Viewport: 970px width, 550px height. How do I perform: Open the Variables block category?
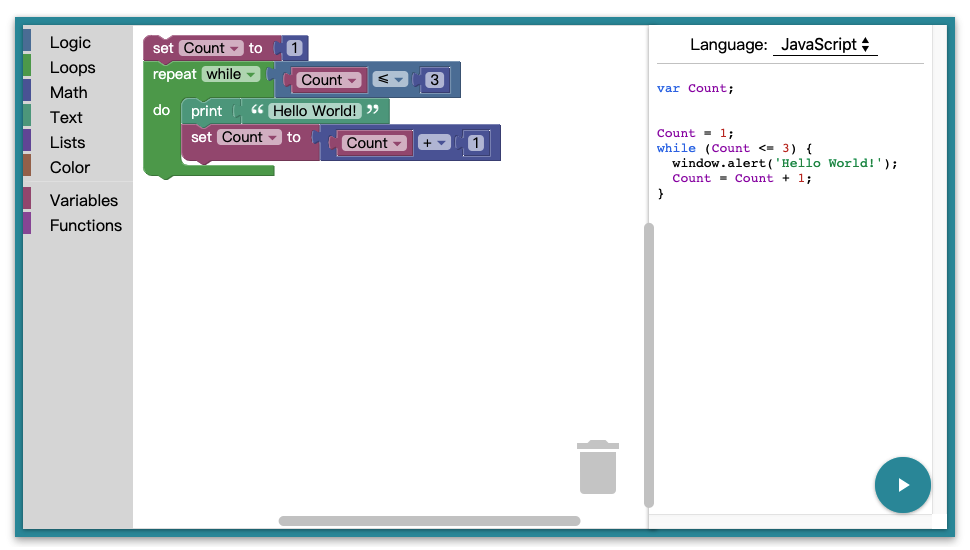[84, 200]
